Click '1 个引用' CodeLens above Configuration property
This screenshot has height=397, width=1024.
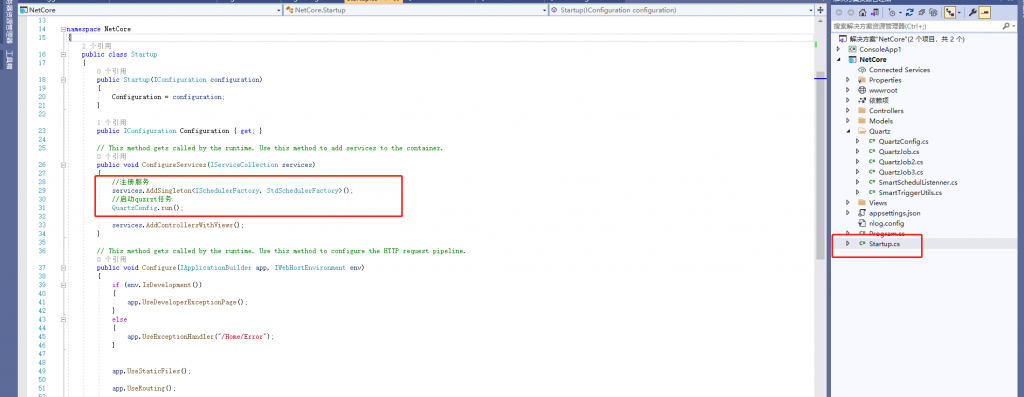point(111,123)
